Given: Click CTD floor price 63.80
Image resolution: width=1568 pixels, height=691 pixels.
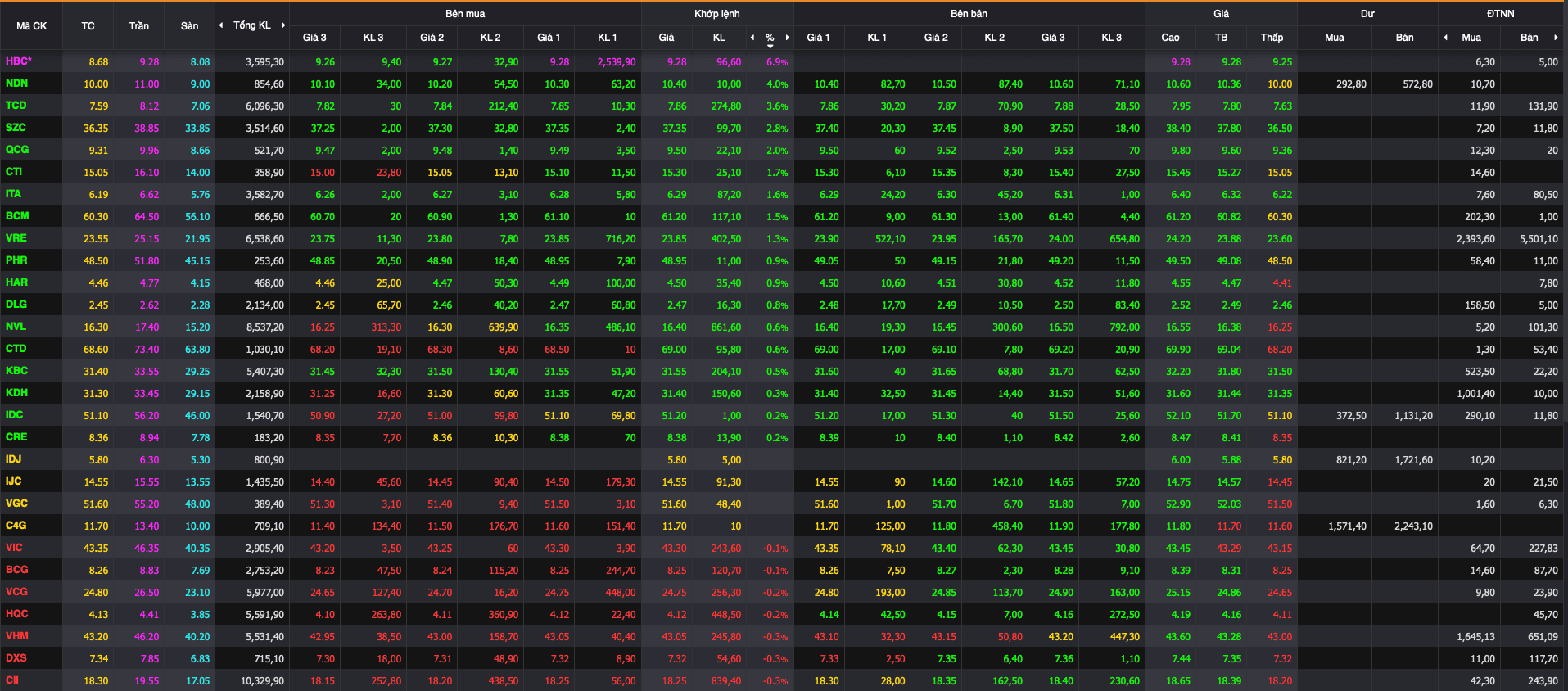Looking at the screenshot, I should [x=197, y=350].
